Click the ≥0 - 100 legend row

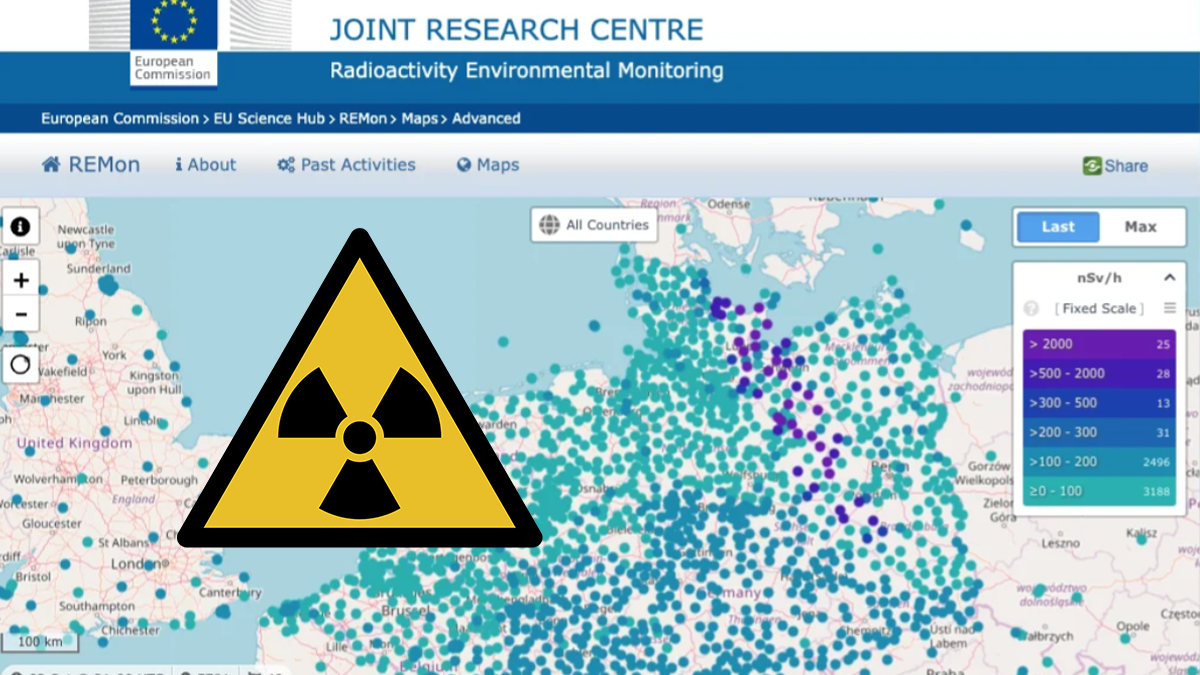tap(1099, 491)
